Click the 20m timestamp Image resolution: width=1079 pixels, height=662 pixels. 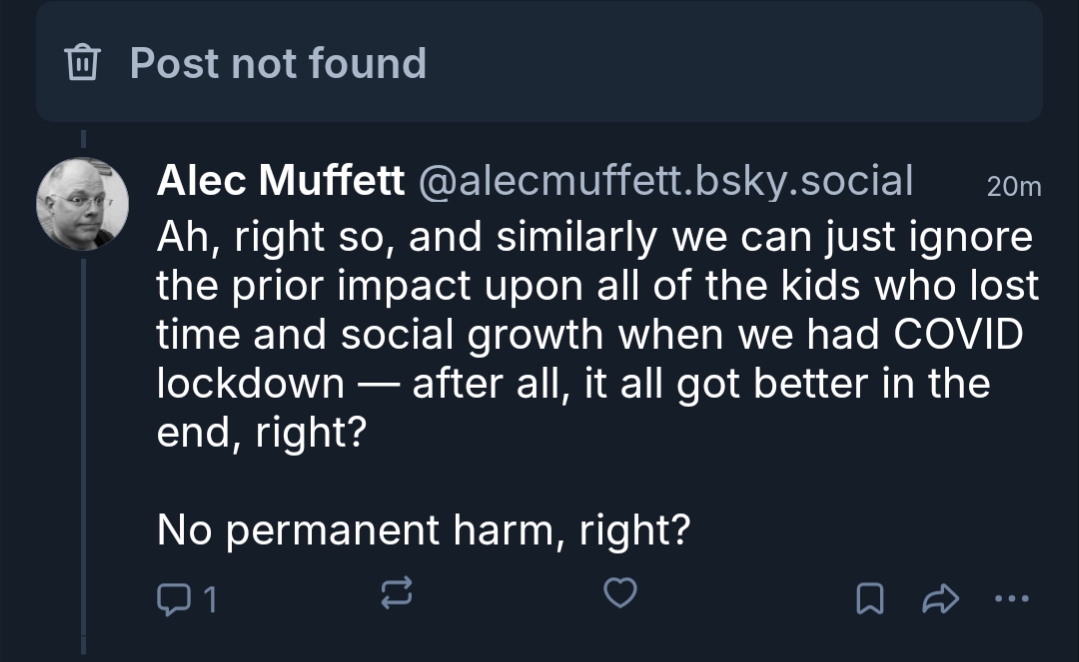click(1013, 186)
